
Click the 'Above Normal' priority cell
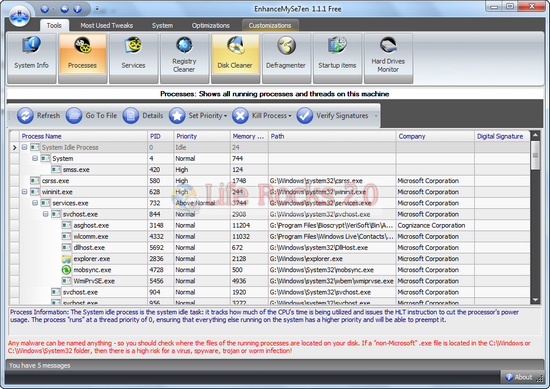coord(202,203)
